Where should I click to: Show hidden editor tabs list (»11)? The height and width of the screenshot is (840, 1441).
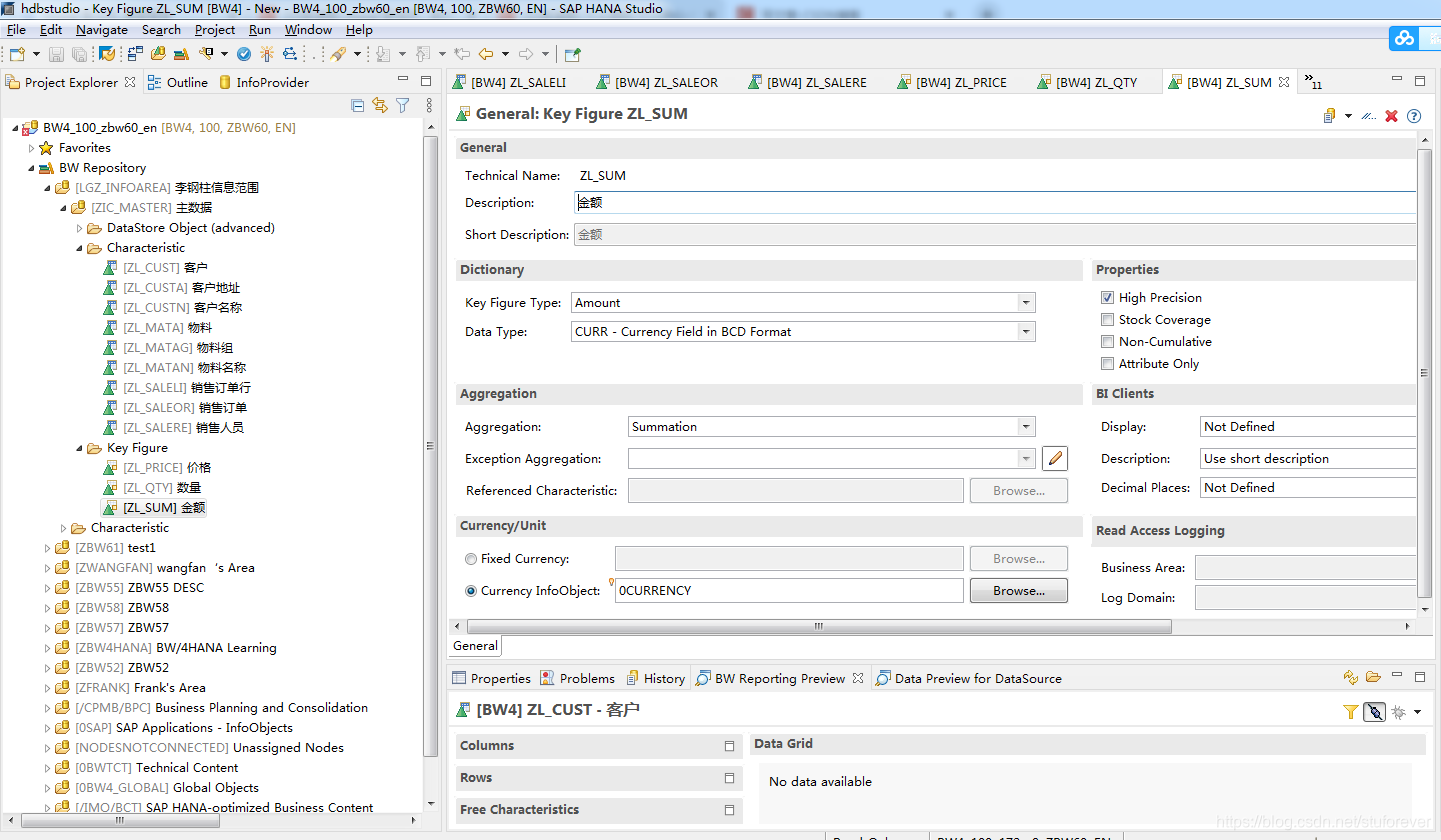coord(1313,83)
